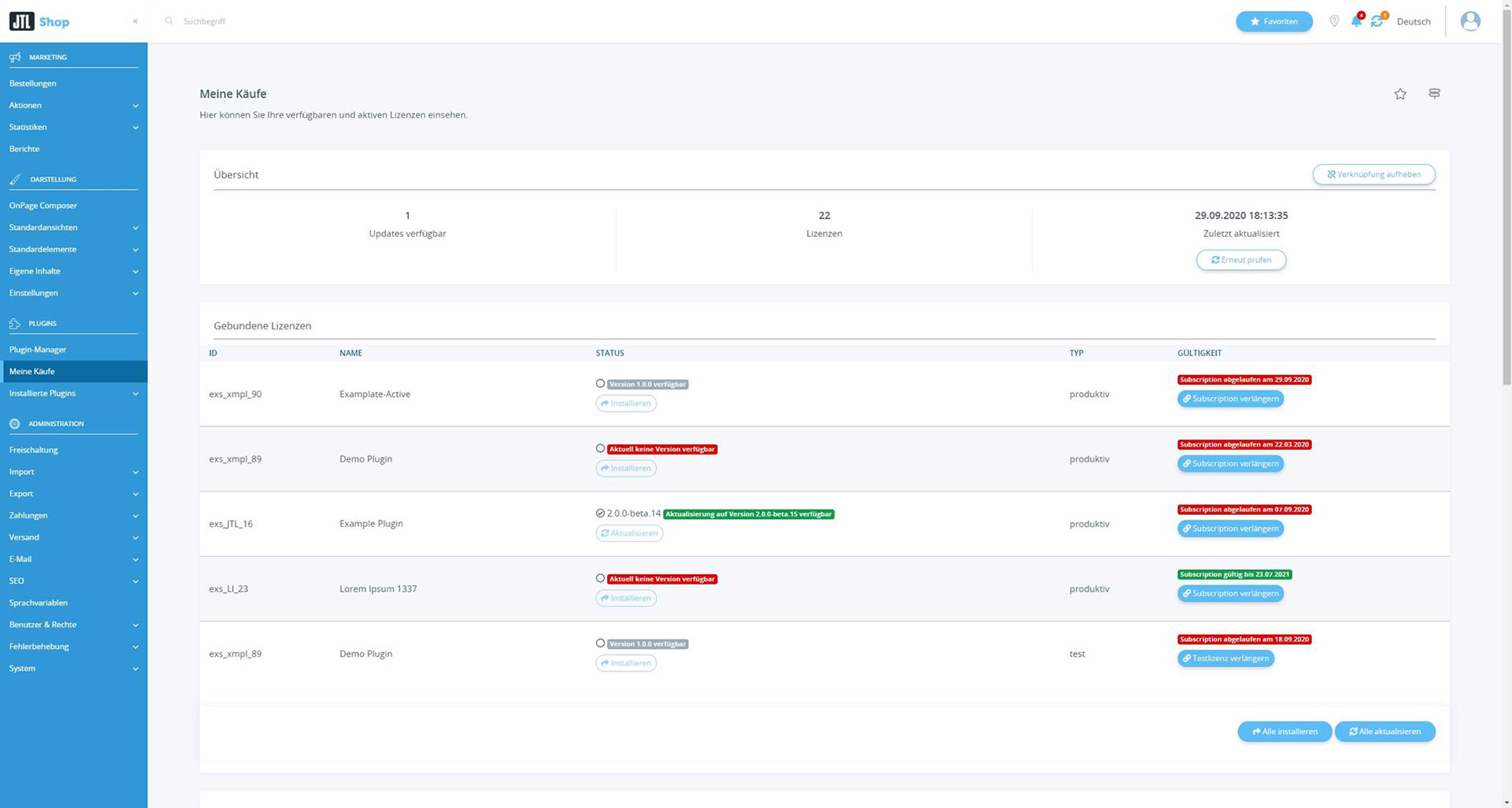Click the Darstellung brush icon

pos(15,179)
